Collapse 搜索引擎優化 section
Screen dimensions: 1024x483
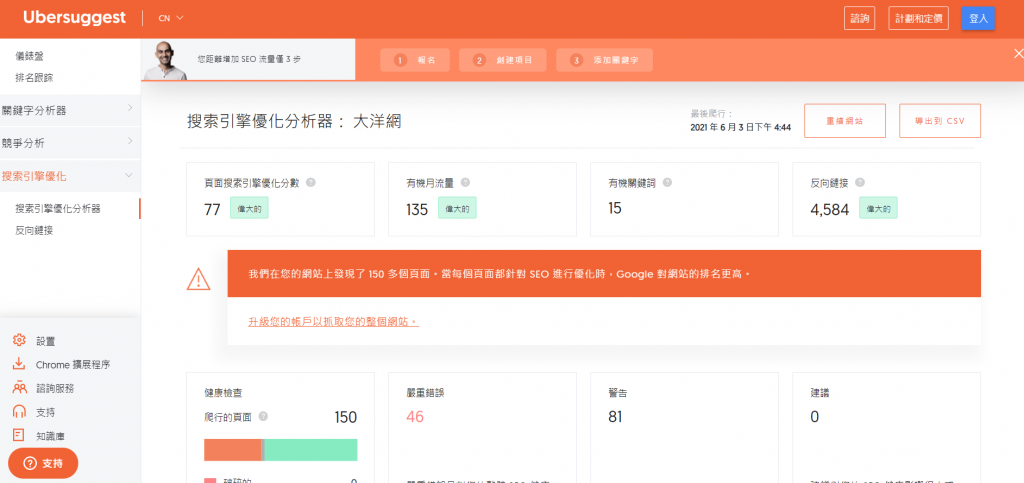(x=70, y=176)
